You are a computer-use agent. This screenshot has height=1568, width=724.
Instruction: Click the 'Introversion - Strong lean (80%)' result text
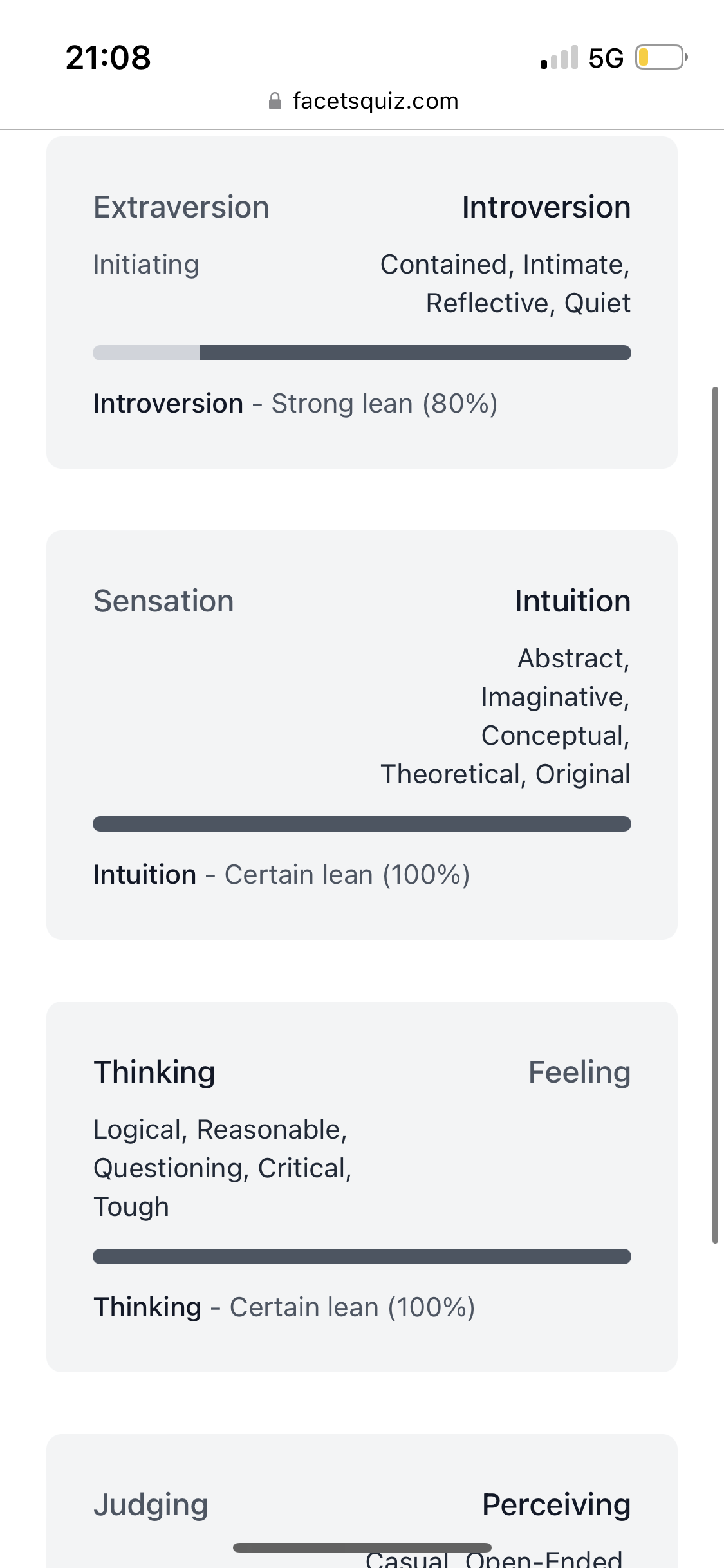(x=295, y=404)
